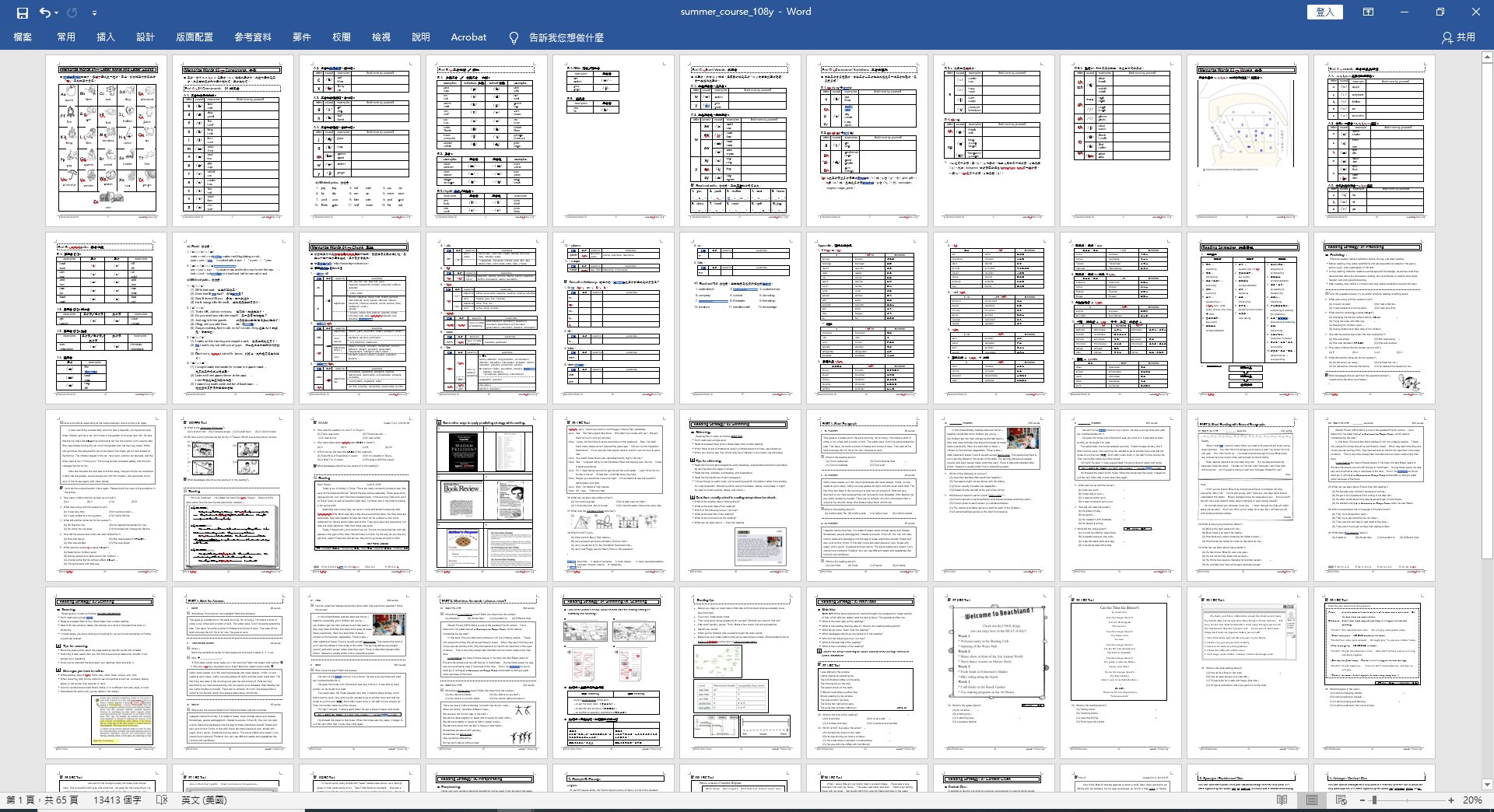The height and width of the screenshot is (812, 1494).
Task: Undo the last action in the Quick Access toolbar
Action: (x=45, y=12)
